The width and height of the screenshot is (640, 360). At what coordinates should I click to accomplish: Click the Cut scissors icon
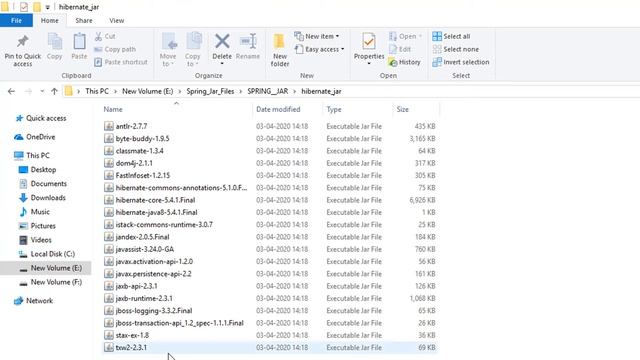tap(98, 36)
